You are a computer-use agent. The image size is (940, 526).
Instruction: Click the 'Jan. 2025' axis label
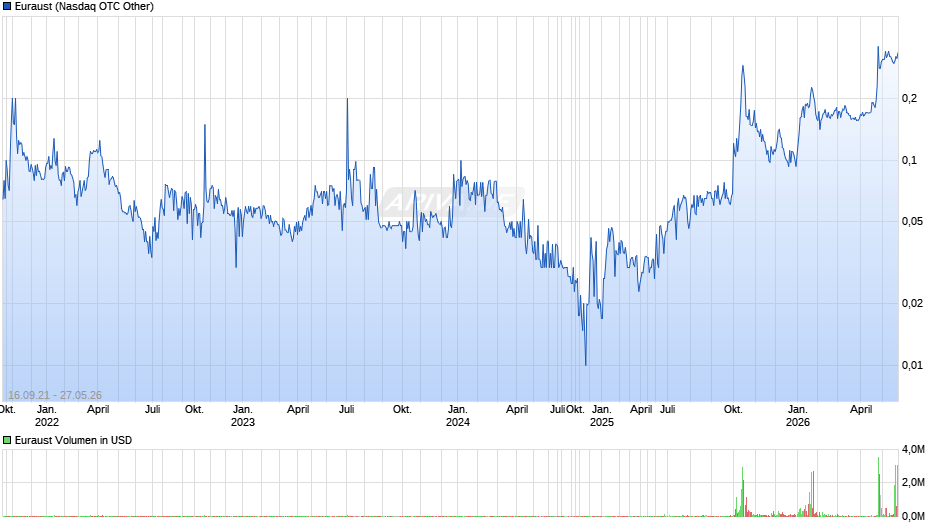tap(602, 416)
